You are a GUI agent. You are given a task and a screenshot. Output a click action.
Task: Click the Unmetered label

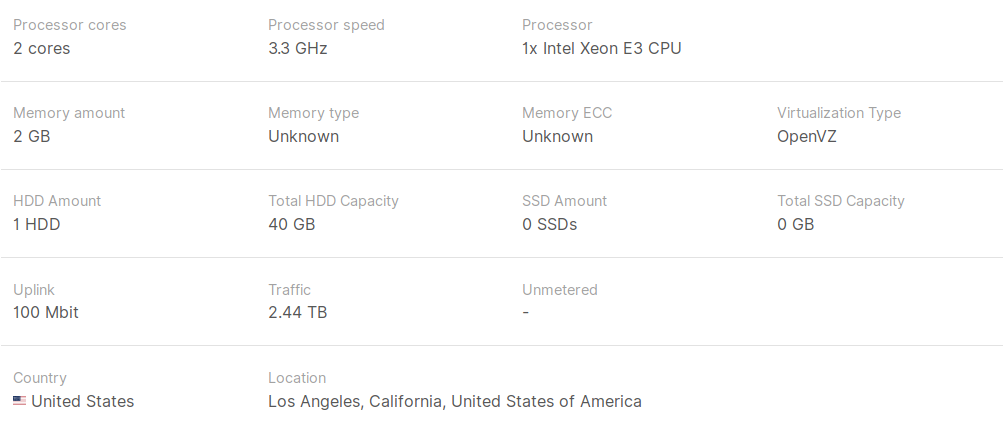(x=560, y=290)
